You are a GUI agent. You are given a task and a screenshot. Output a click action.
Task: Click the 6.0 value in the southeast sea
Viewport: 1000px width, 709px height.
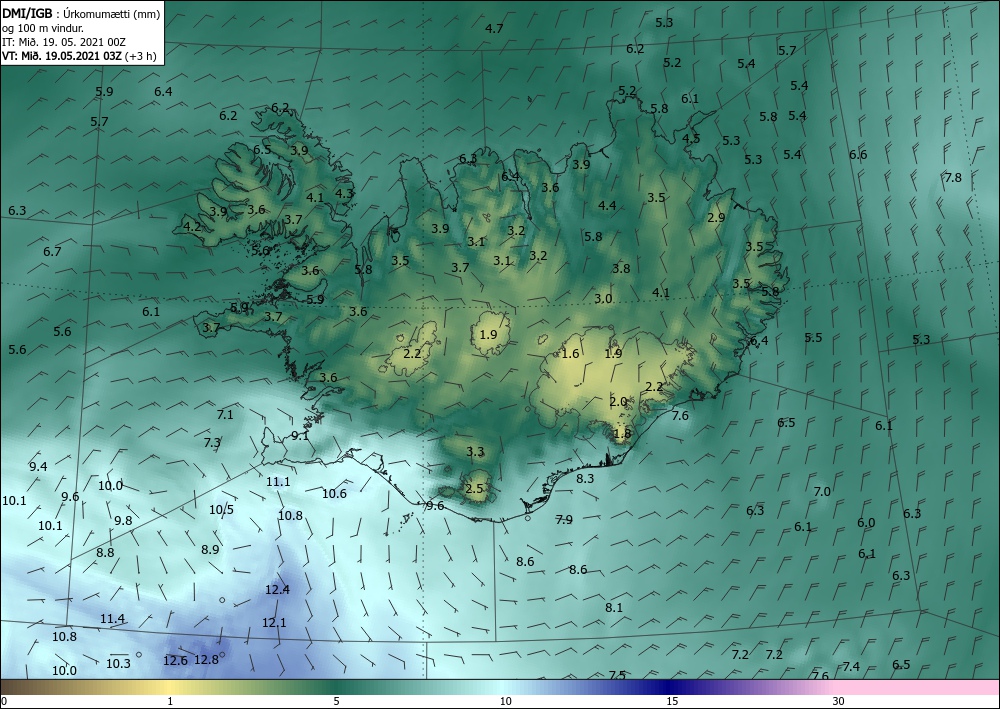point(866,523)
